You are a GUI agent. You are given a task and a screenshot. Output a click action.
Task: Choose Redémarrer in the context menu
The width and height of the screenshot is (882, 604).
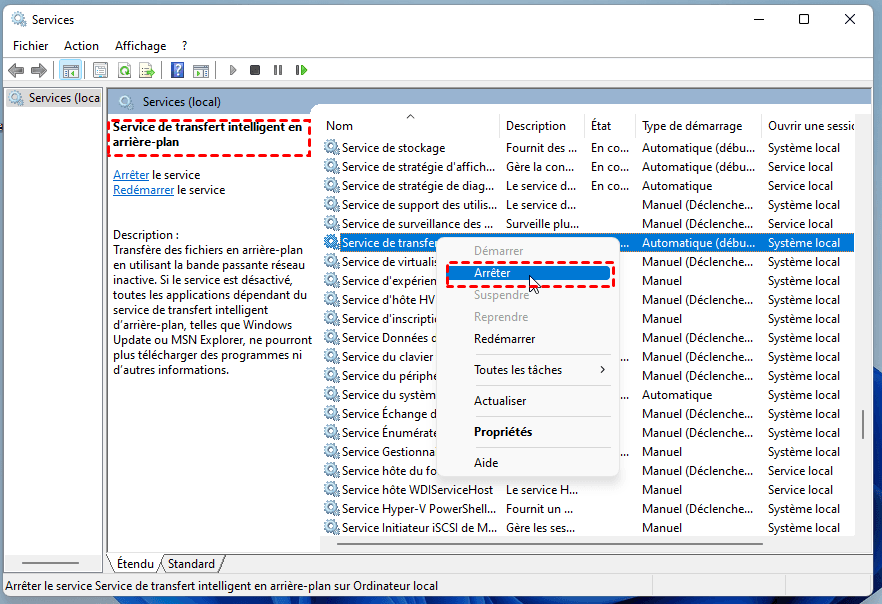(x=529, y=339)
